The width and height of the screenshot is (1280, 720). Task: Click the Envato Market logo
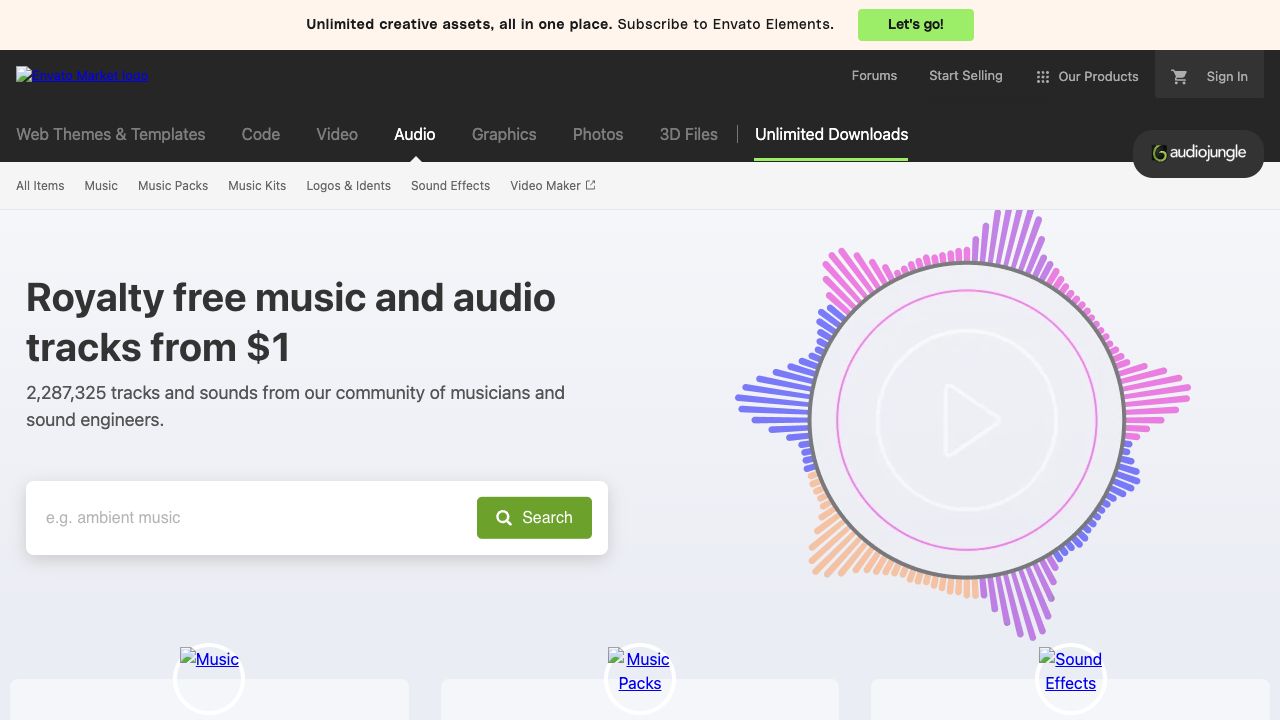click(82, 75)
